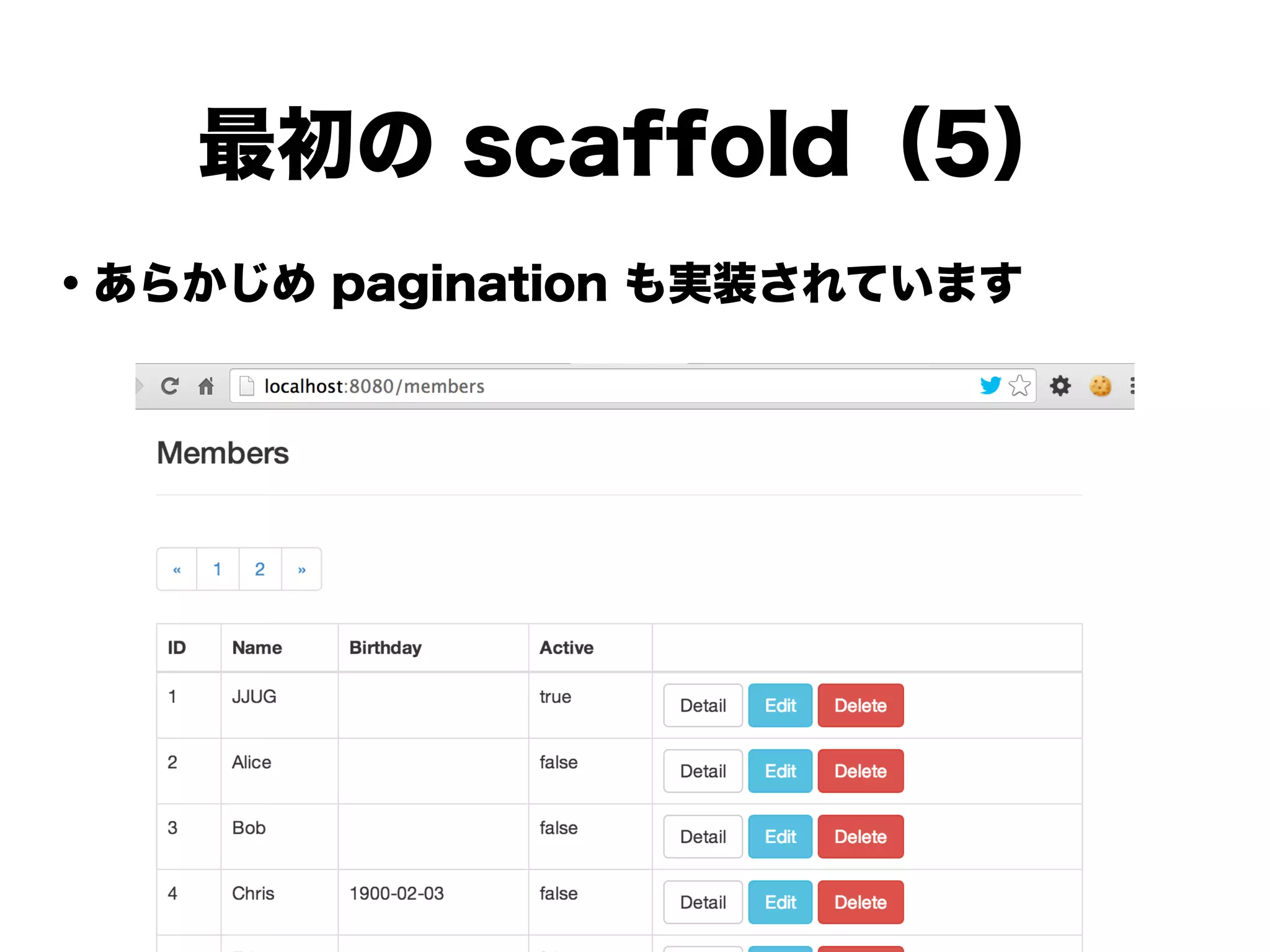
Task: Select the false value in Alice row
Action: click(558, 762)
